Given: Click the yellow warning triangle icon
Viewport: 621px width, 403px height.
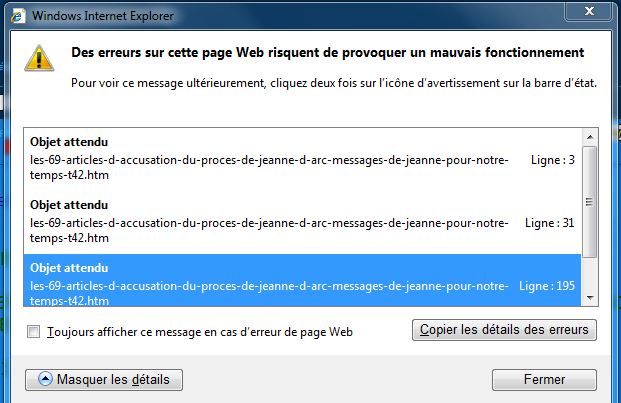Looking at the screenshot, I should tap(39, 58).
